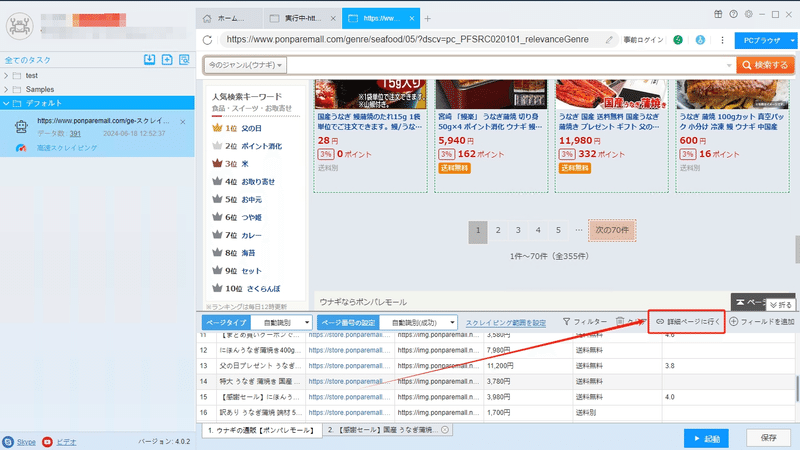Image resolution: width=800 pixels, height=450 pixels.
Task: Click the 全てのタスク header
Action: click(28, 60)
